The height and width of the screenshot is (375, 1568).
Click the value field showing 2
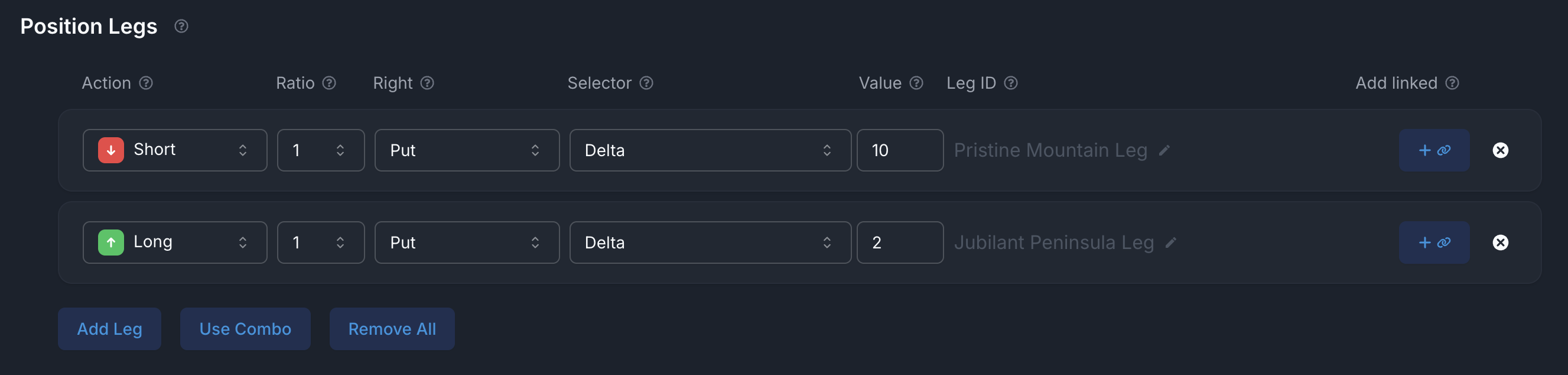pyautogui.click(x=899, y=243)
